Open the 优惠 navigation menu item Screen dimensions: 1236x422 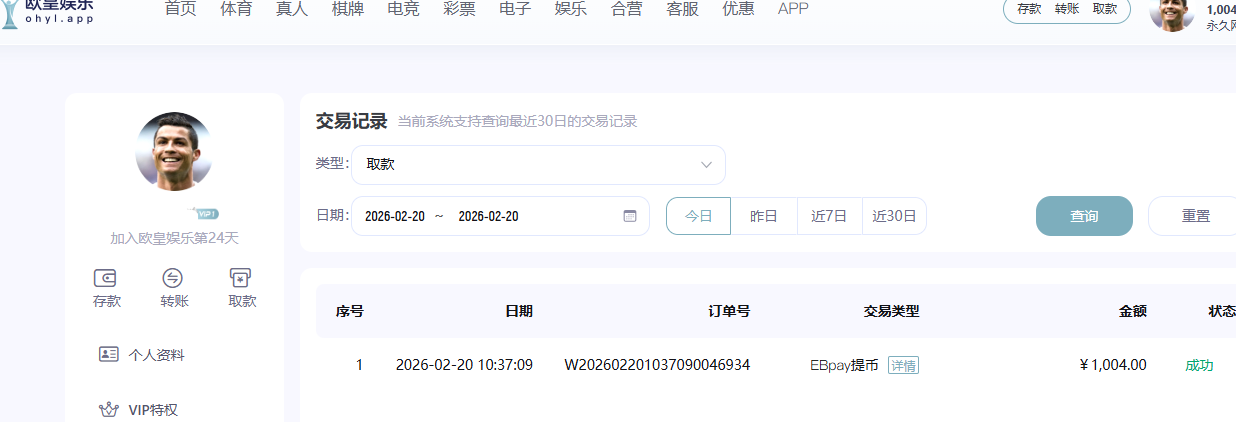pyautogui.click(x=738, y=9)
